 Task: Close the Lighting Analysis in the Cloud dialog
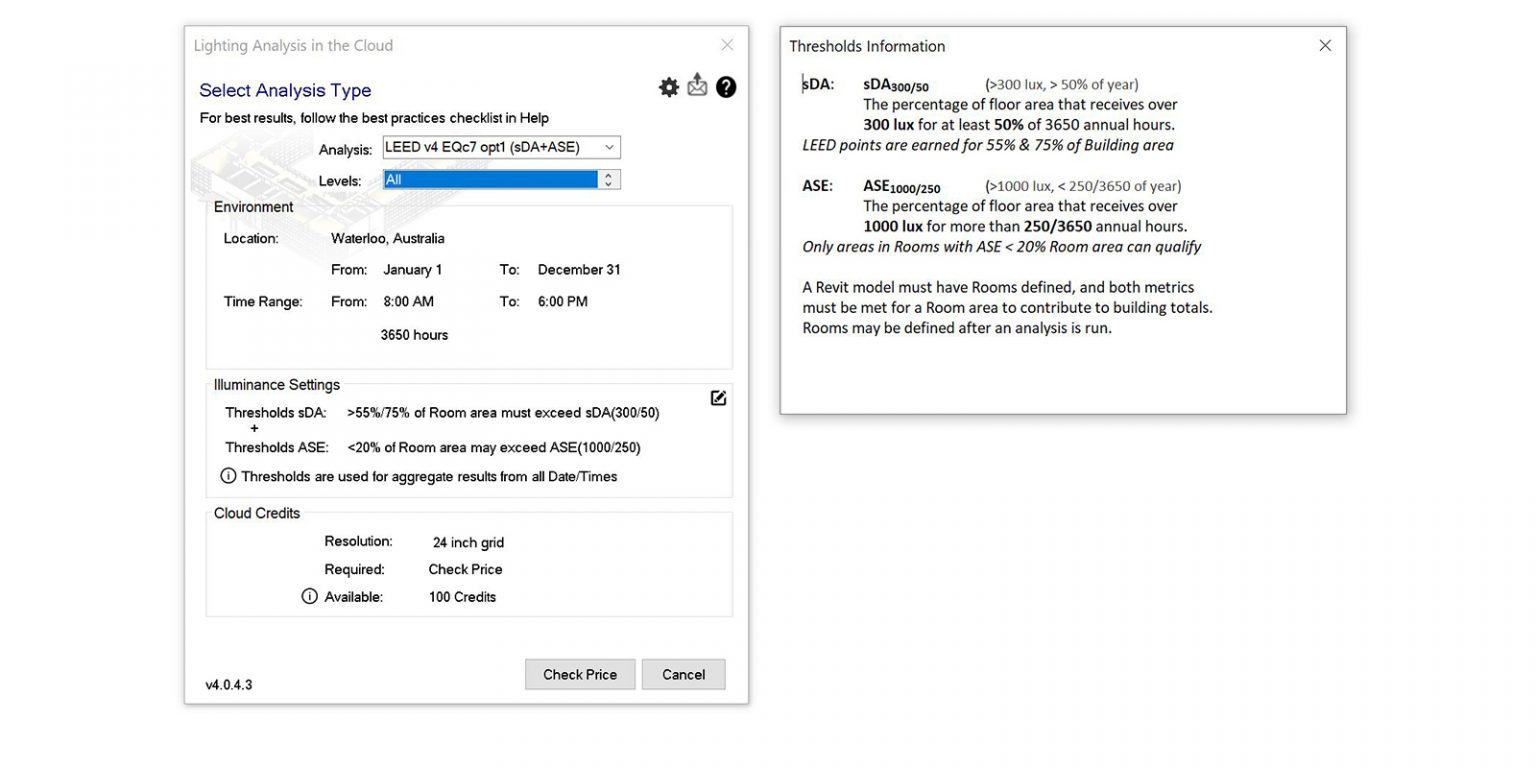[727, 45]
